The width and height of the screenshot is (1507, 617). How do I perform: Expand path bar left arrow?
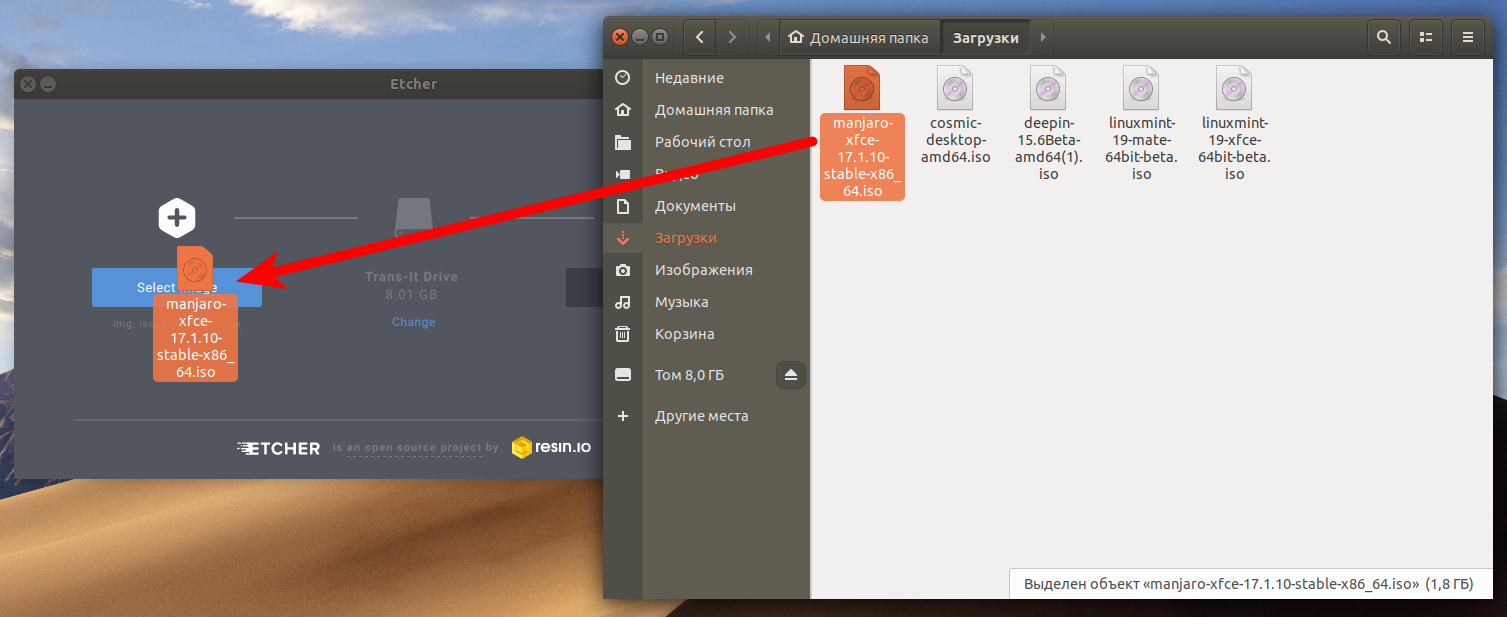click(768, 38)
